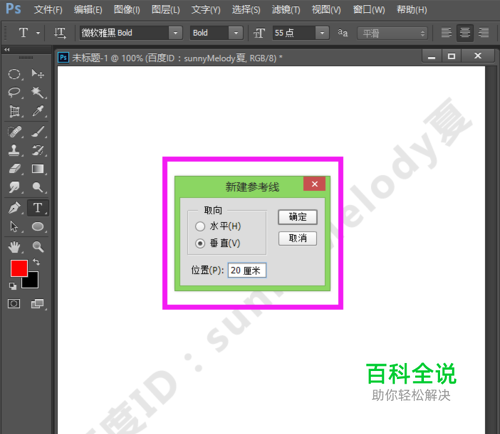Viewport: 500px width, 434px height.
Task: Open the 滤镜(T) menu
Action: pos(286,10)
